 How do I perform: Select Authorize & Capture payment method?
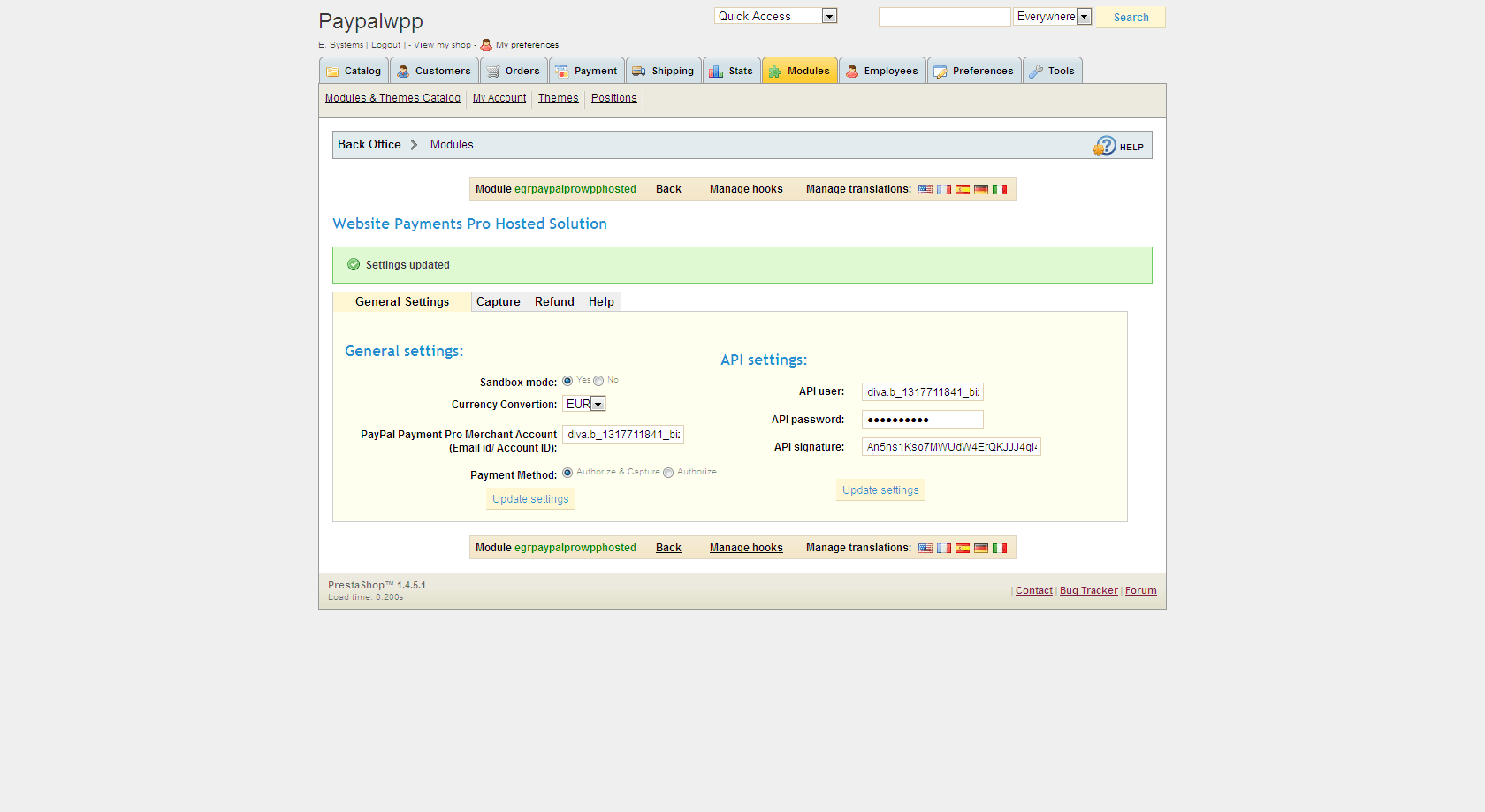(x=567, y=473)
